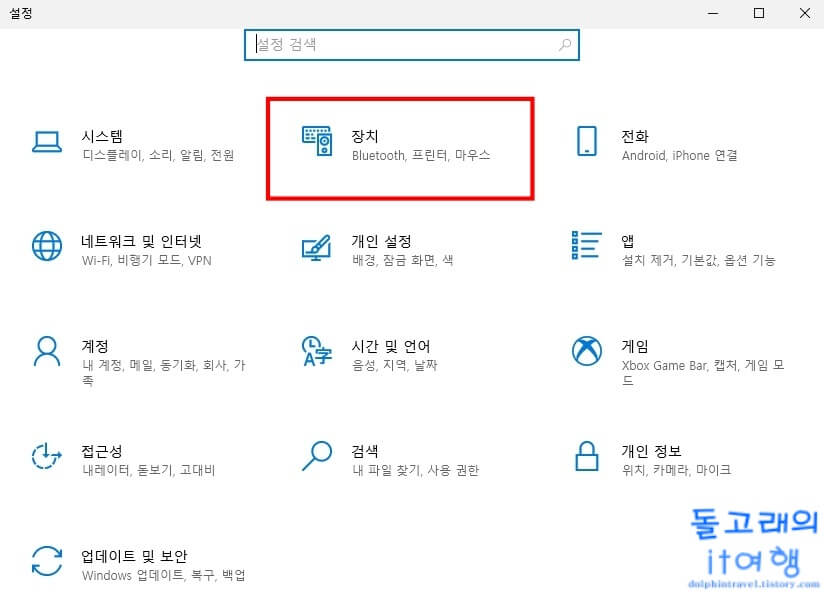Open the 네트워크 및 인터넷 globe icon
This screenshot has height=603, width=824.
(47, 246)
